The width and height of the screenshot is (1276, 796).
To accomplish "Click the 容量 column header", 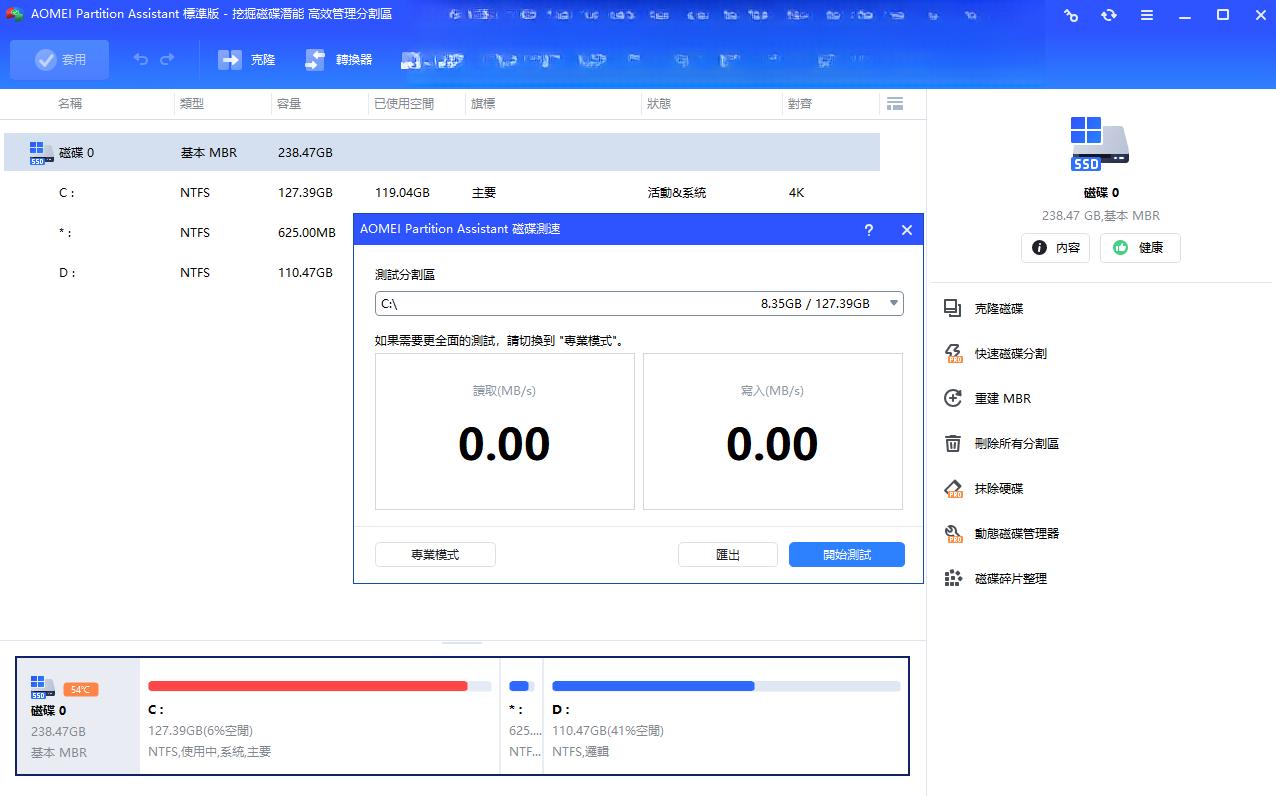I will [289, 104].
